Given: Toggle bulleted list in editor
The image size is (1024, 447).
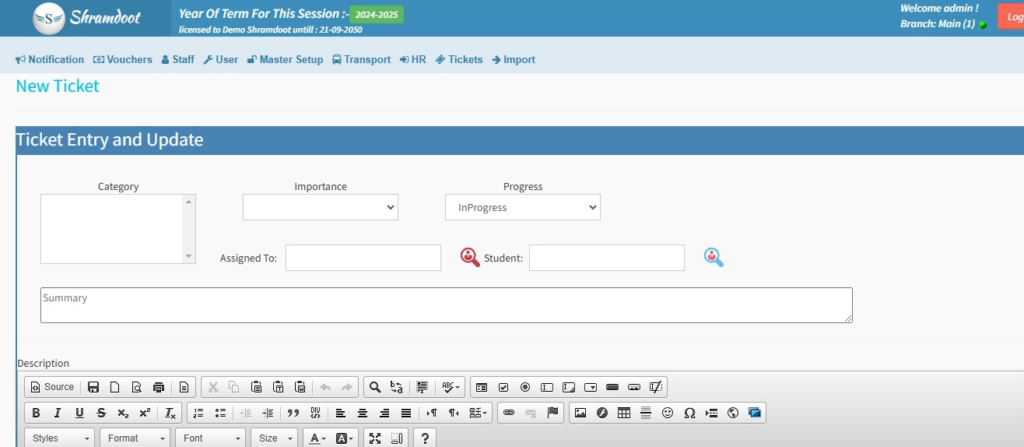Looking at the screenshot, I should point(220,413).
